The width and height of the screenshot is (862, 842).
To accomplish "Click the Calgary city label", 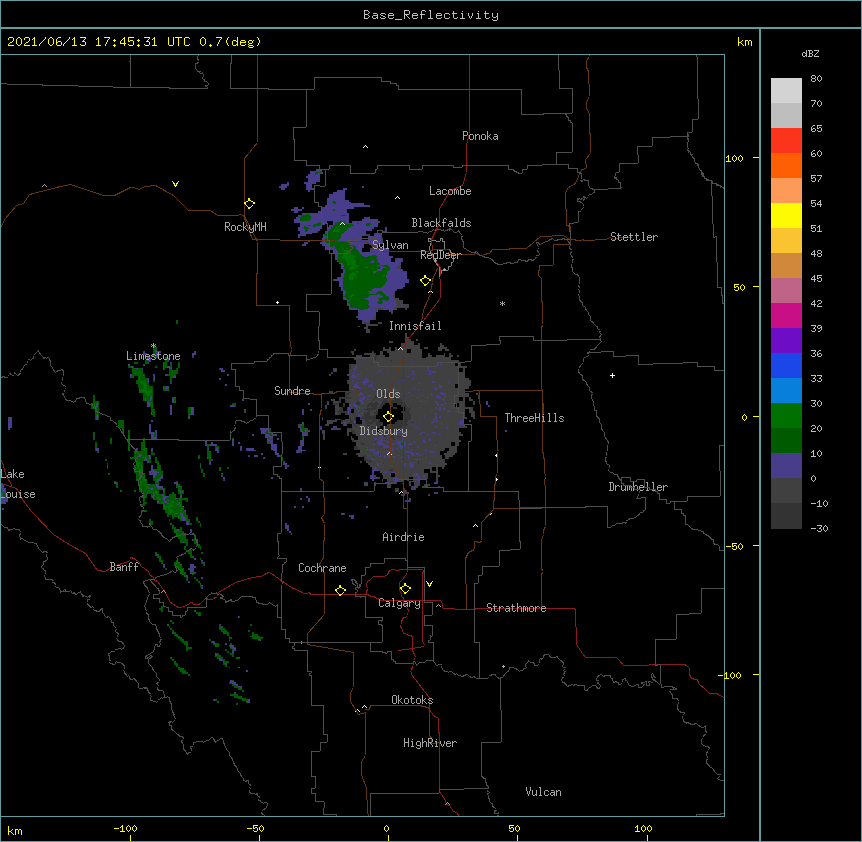I will [399, 603].
